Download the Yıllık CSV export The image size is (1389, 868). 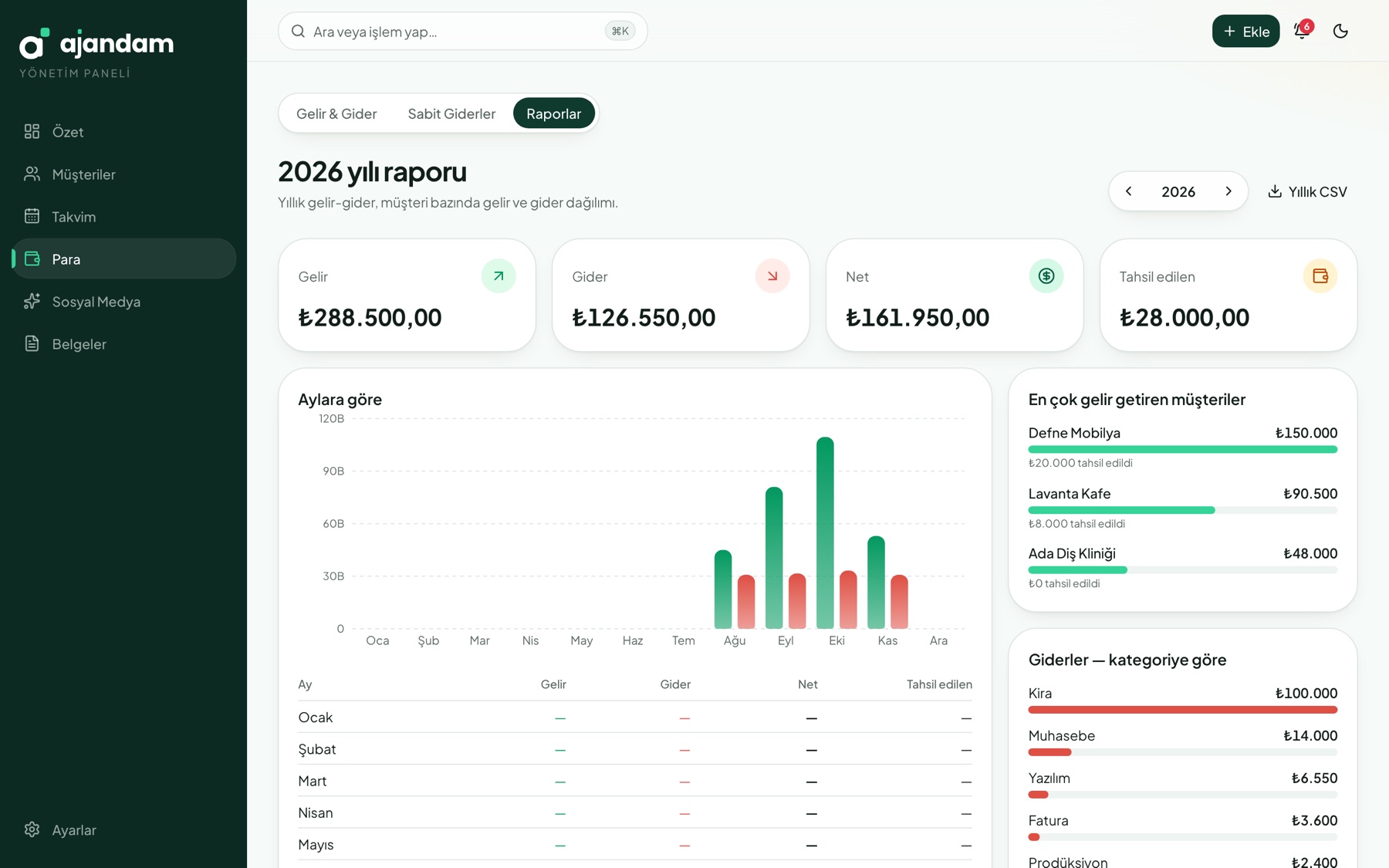1307,191
